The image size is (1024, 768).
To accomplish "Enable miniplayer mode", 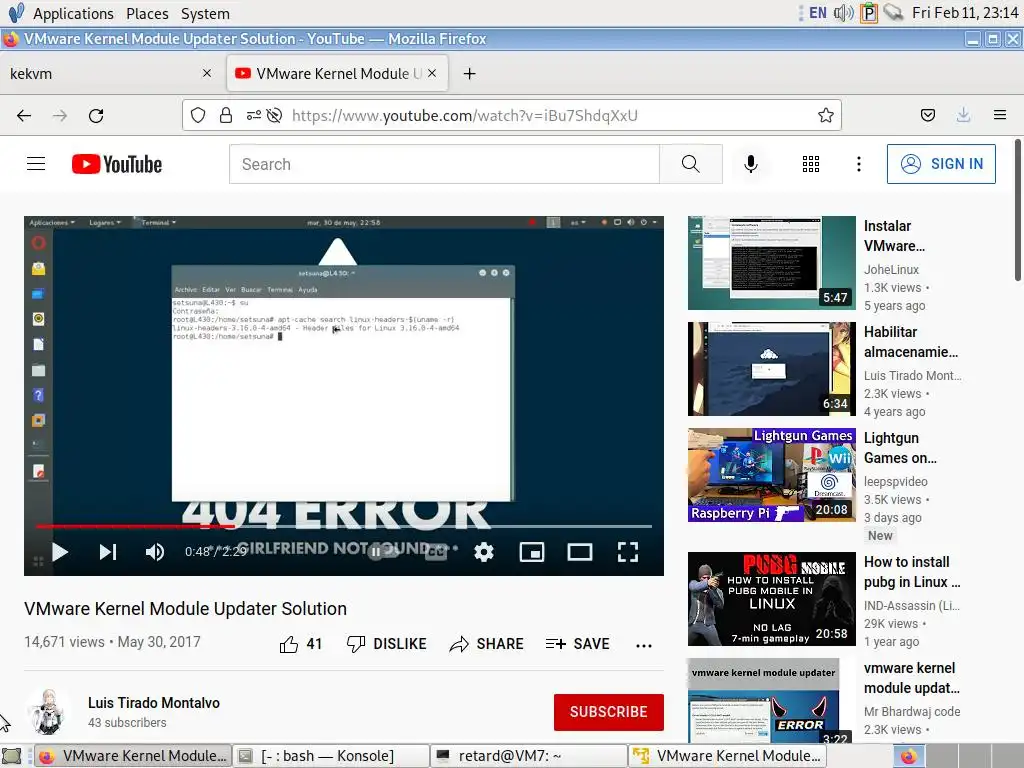I will pos(532,552).
